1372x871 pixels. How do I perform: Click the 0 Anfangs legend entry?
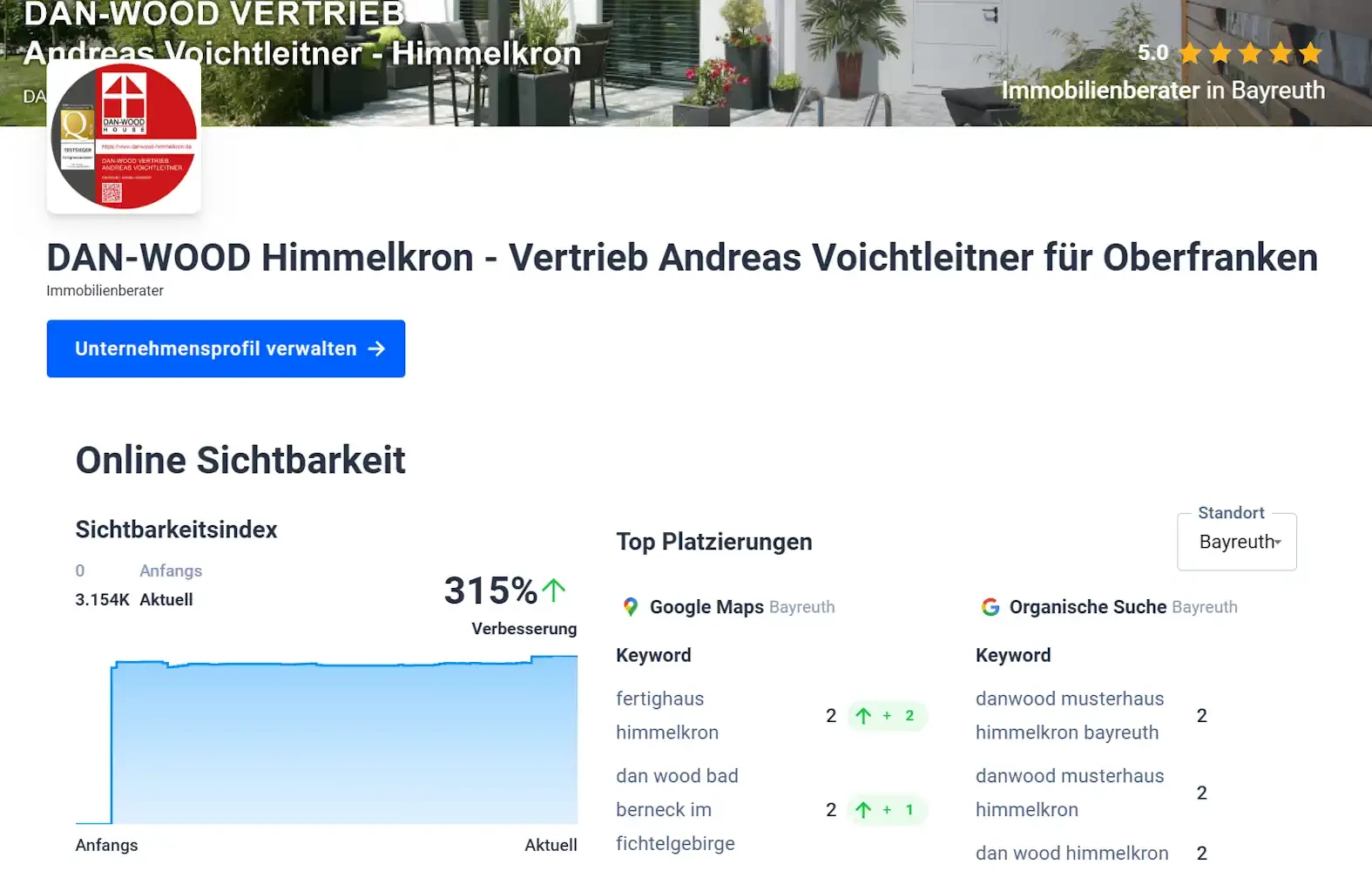[x=139, y=571]
